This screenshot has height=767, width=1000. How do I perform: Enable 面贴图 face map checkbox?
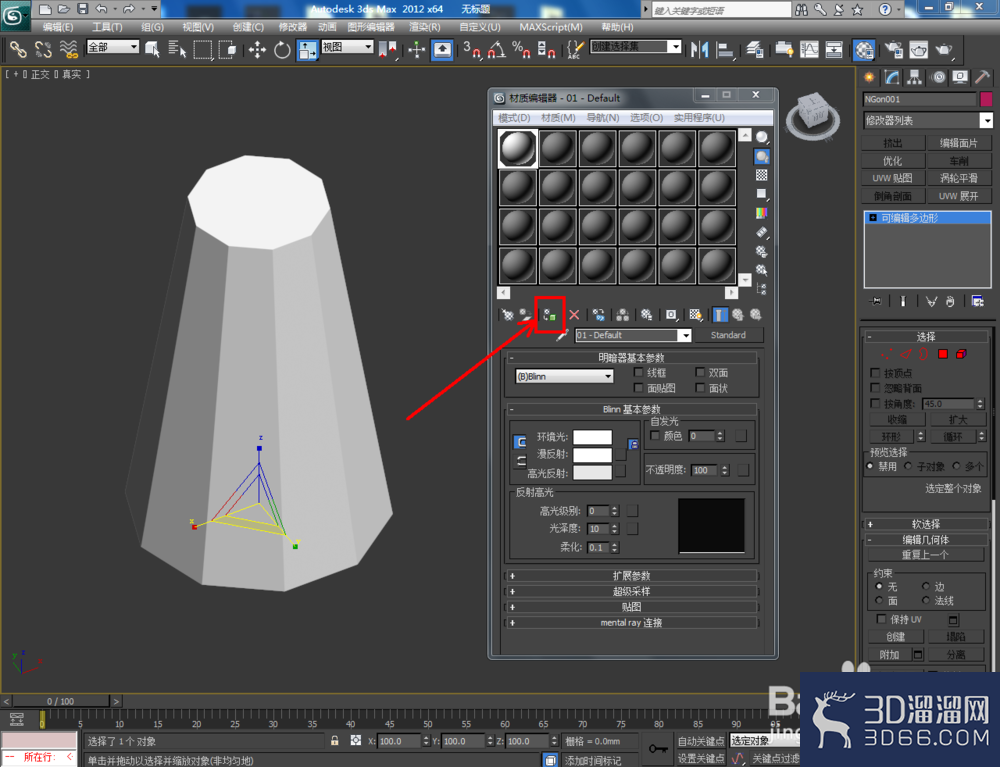point(638,388)
